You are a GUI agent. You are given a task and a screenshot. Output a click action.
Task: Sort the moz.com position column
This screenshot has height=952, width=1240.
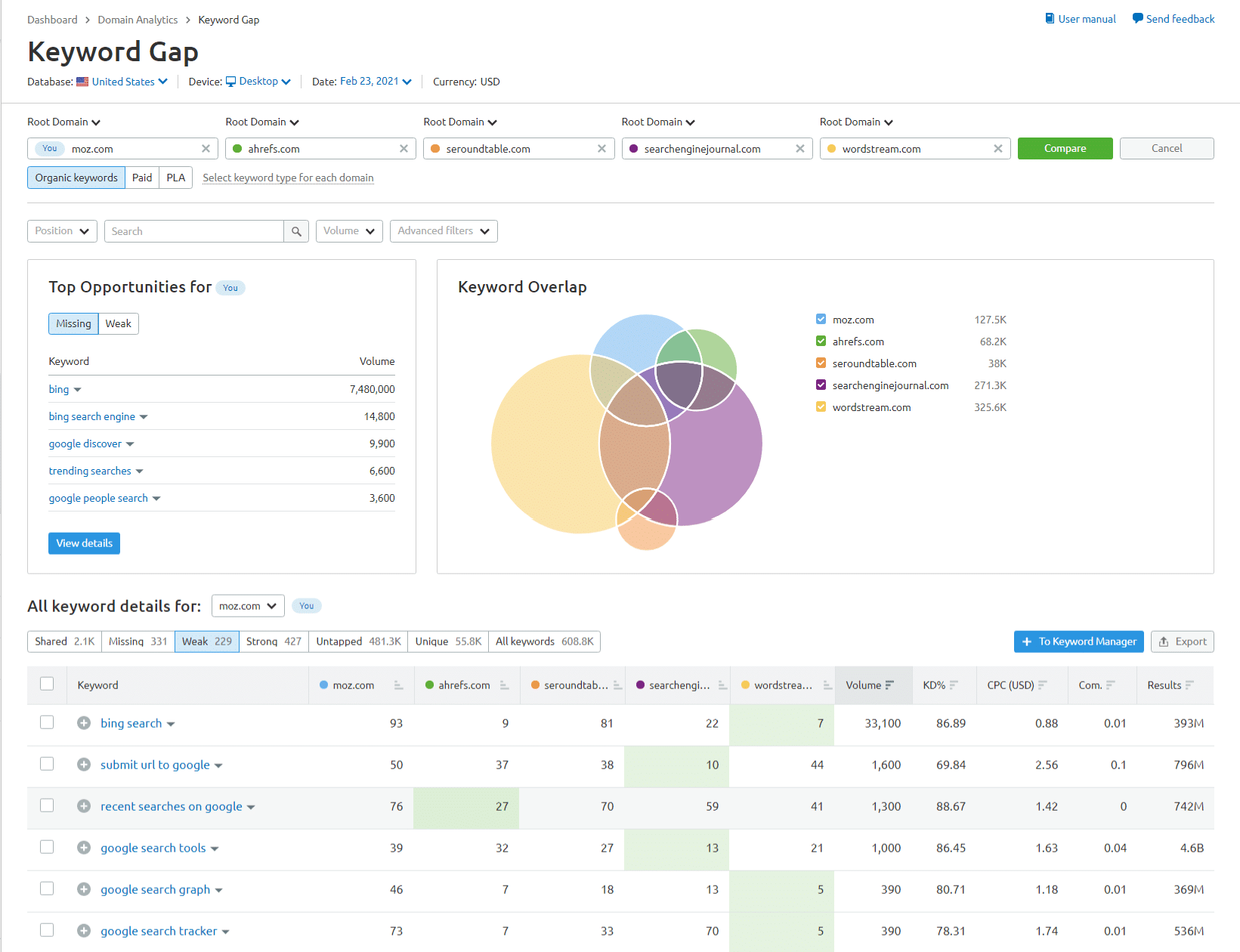(398, 685)
